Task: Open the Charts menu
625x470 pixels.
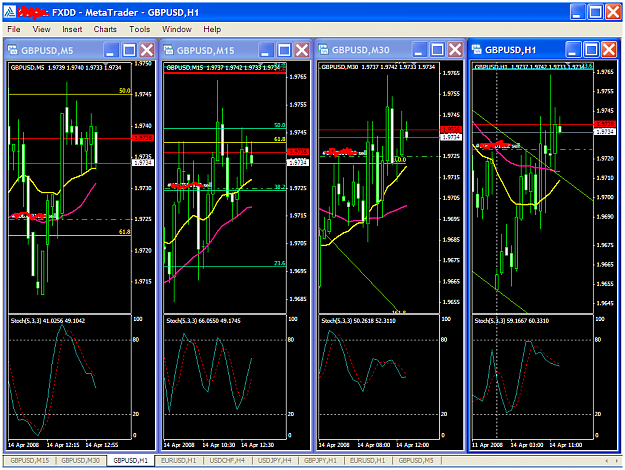Action: point(105,29)
